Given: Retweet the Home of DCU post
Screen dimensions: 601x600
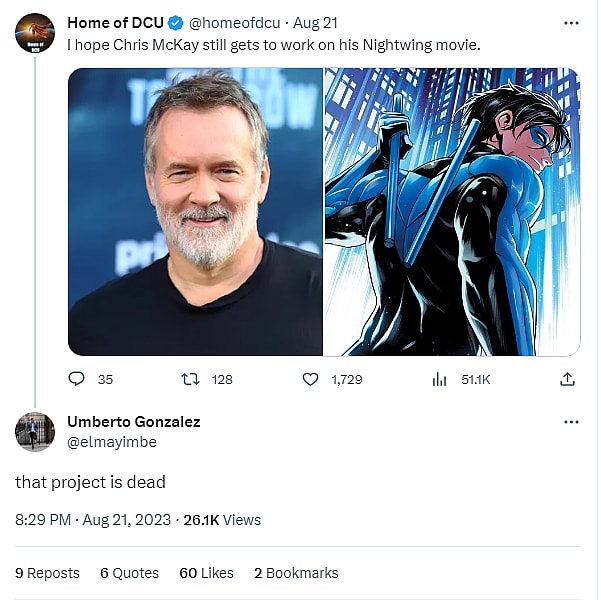Looking at the screenshot, I should point(189,379).
